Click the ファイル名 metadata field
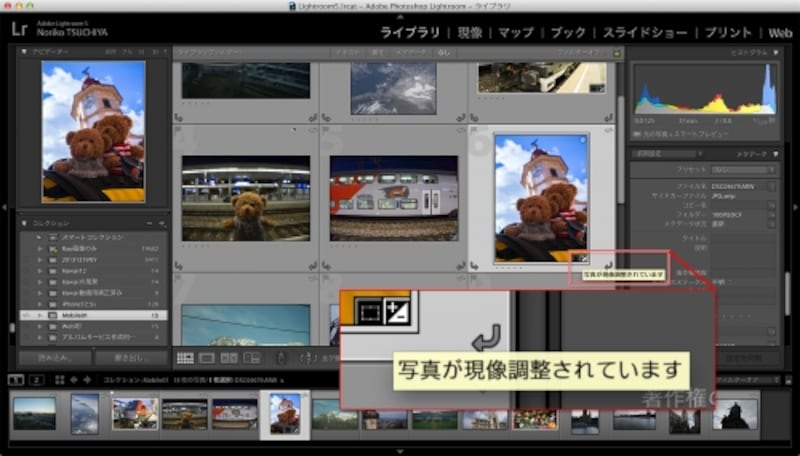The height and width of the screenshot is (456, 800). point(740,187)
